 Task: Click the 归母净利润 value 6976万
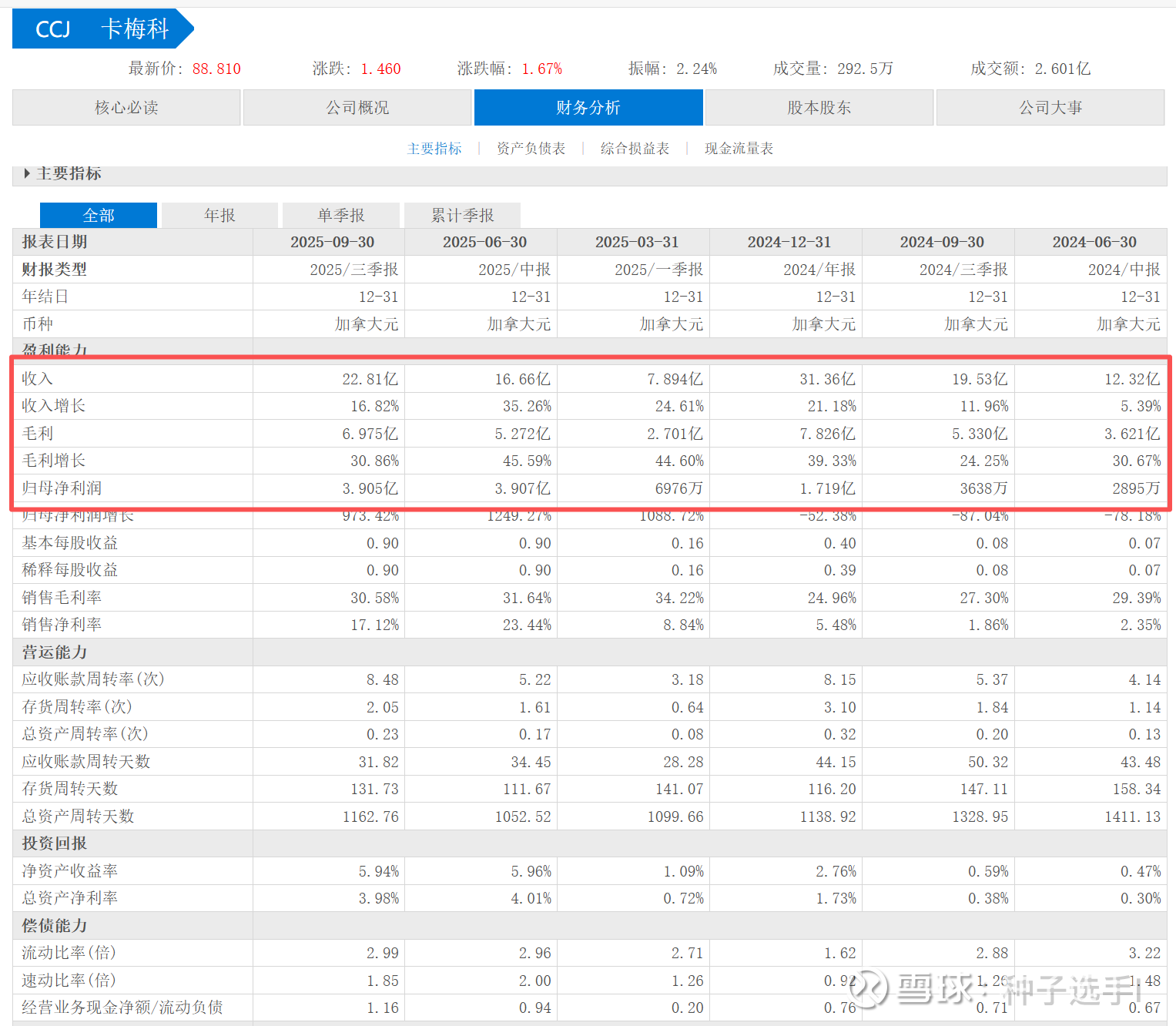click(679, 488)
